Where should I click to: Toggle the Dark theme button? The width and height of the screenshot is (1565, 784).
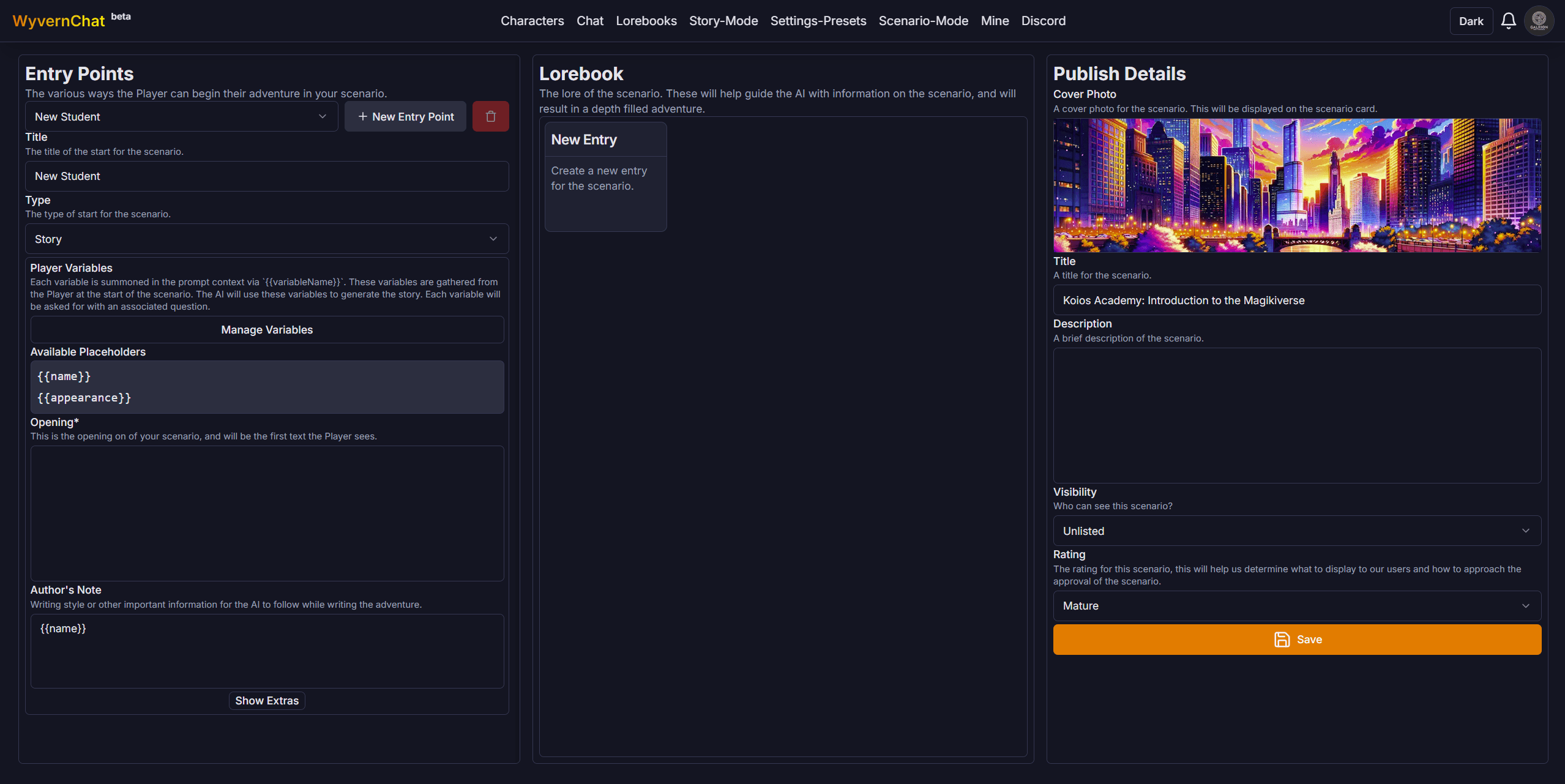[1471, 21]
